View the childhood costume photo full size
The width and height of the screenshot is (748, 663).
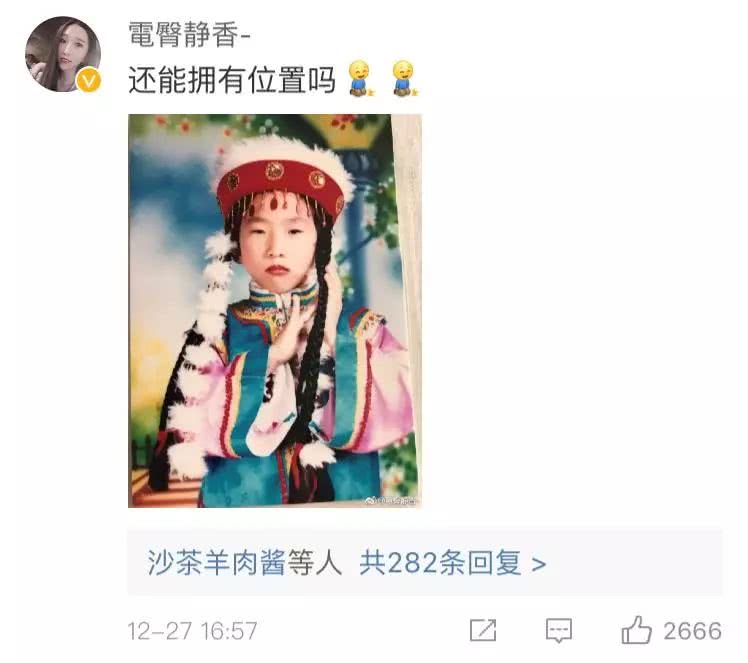274,311
